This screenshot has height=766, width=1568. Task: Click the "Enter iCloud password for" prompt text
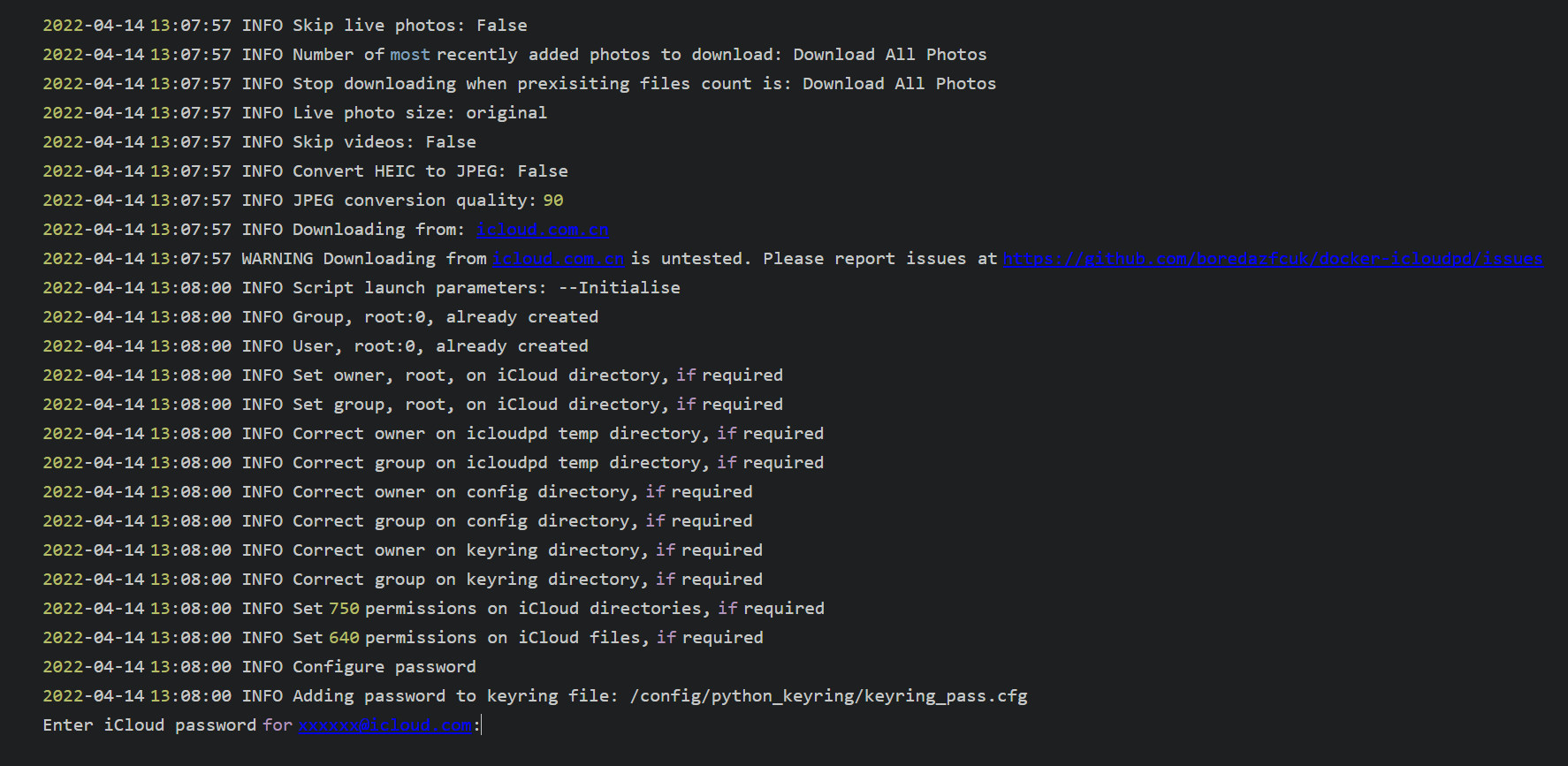[x=166, y=725]
